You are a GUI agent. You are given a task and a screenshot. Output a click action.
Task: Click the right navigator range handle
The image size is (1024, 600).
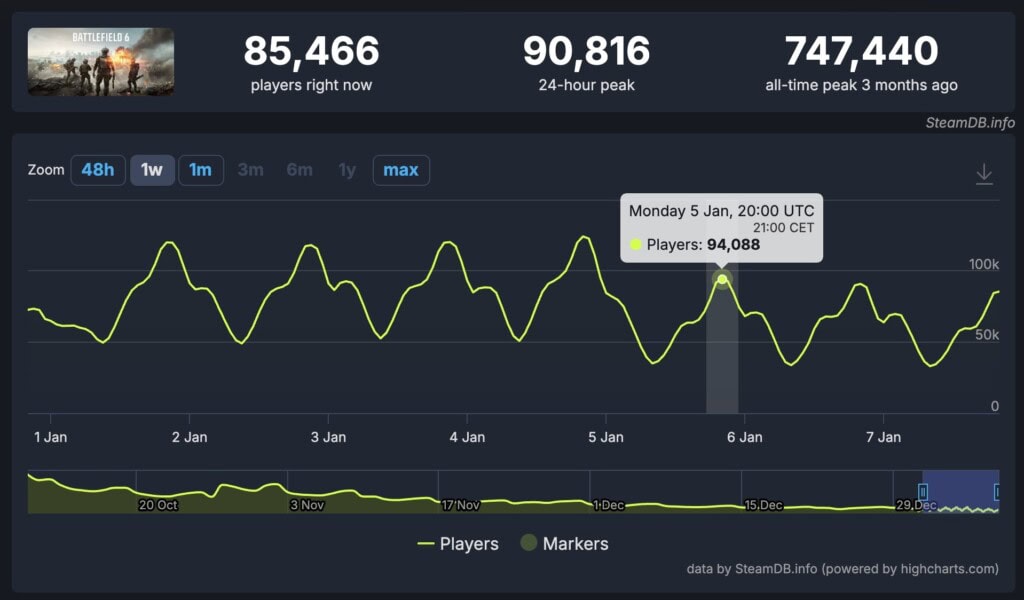pyautogui.click(x=997, y=491)
